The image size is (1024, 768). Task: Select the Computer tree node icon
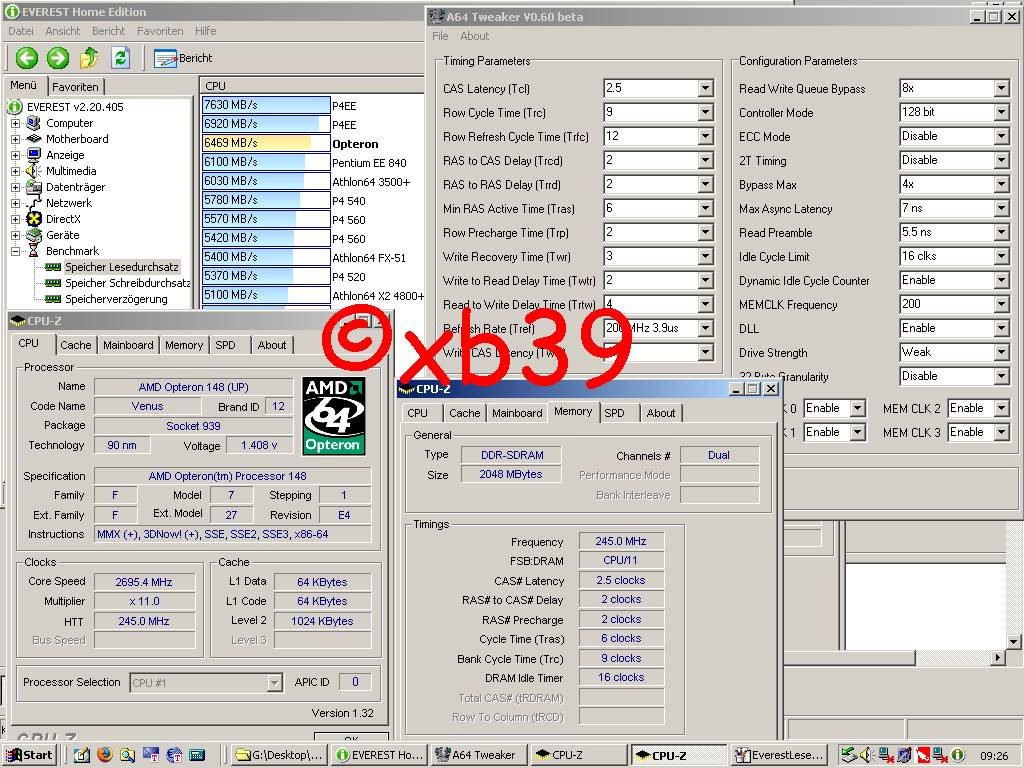(x=34, y=123)
